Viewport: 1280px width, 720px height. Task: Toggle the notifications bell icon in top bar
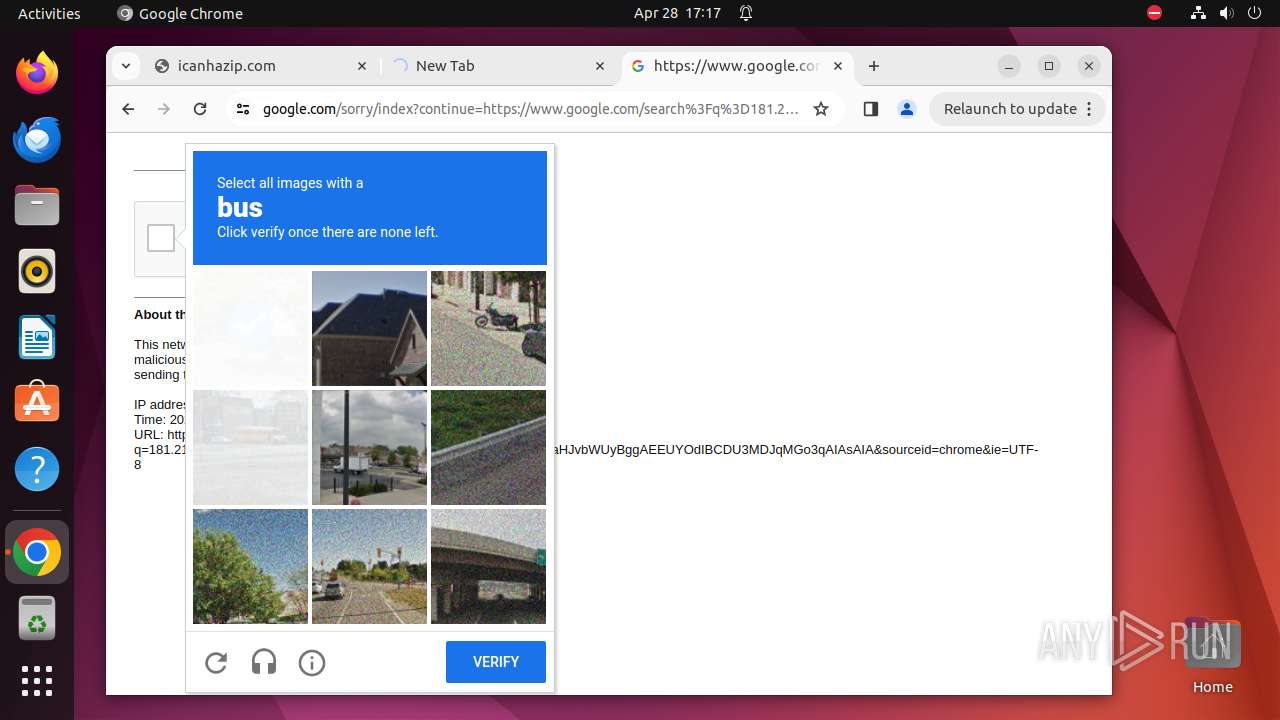click(x=746, y=13)
